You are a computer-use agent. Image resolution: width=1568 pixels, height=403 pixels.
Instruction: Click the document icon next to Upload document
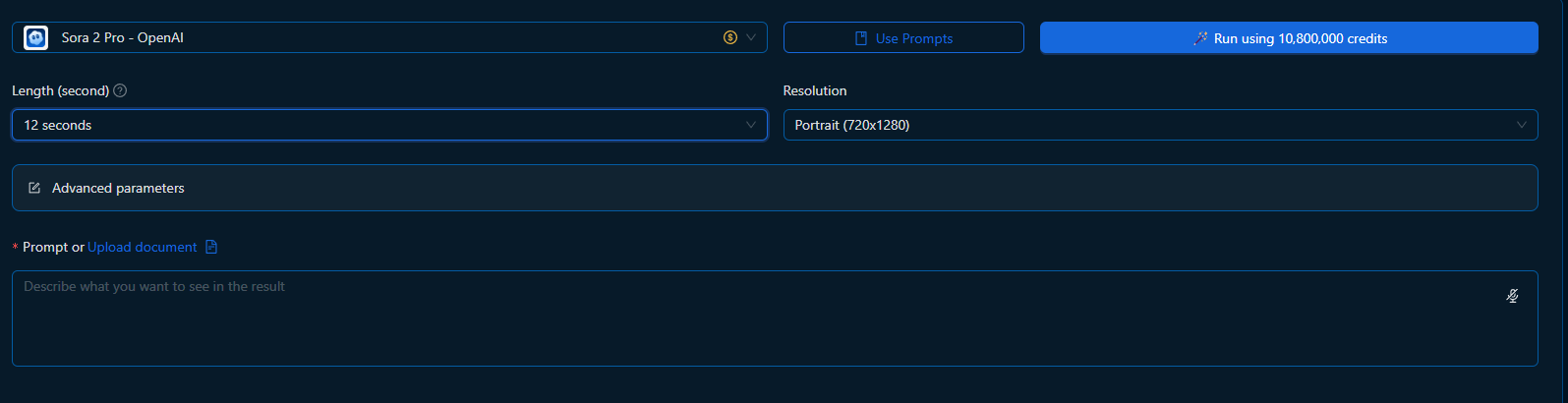(x=211, y=247)
